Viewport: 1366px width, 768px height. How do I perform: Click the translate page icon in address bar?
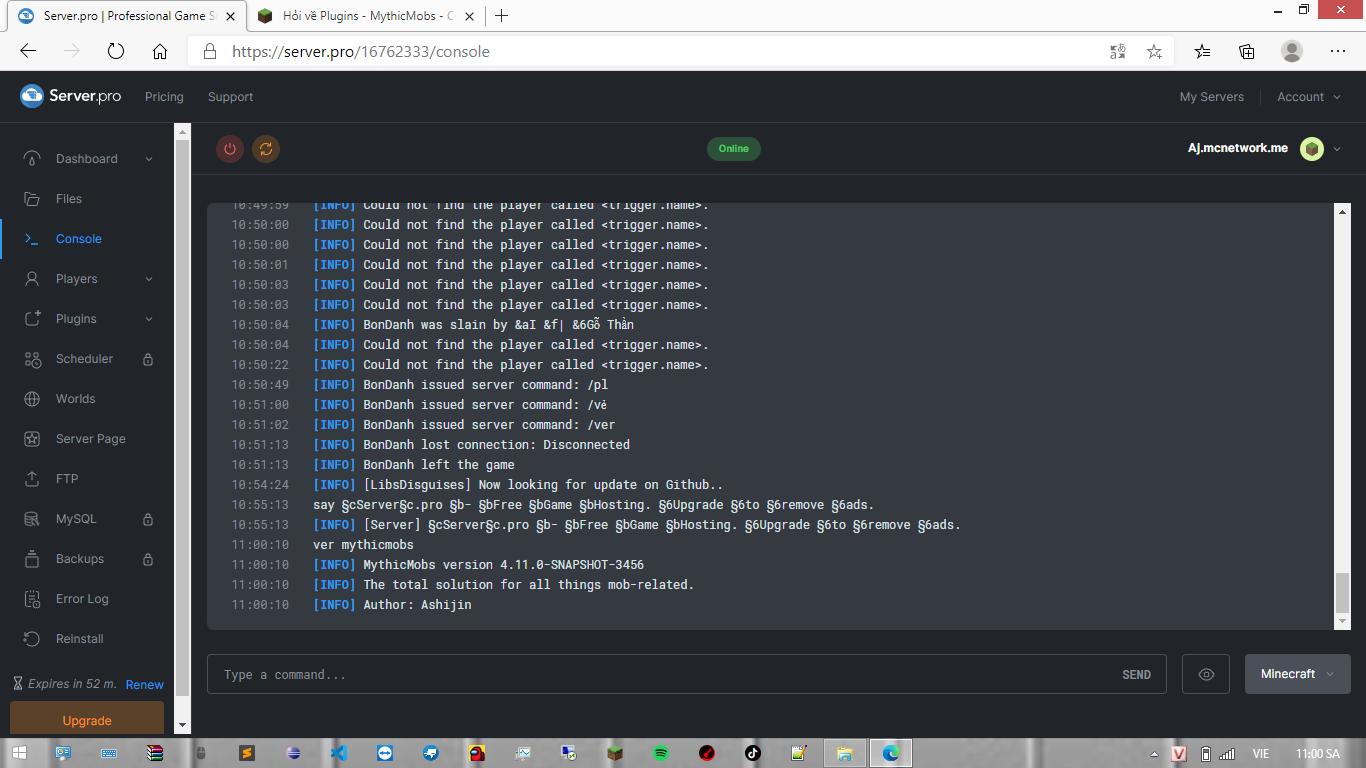point(1118,51)
